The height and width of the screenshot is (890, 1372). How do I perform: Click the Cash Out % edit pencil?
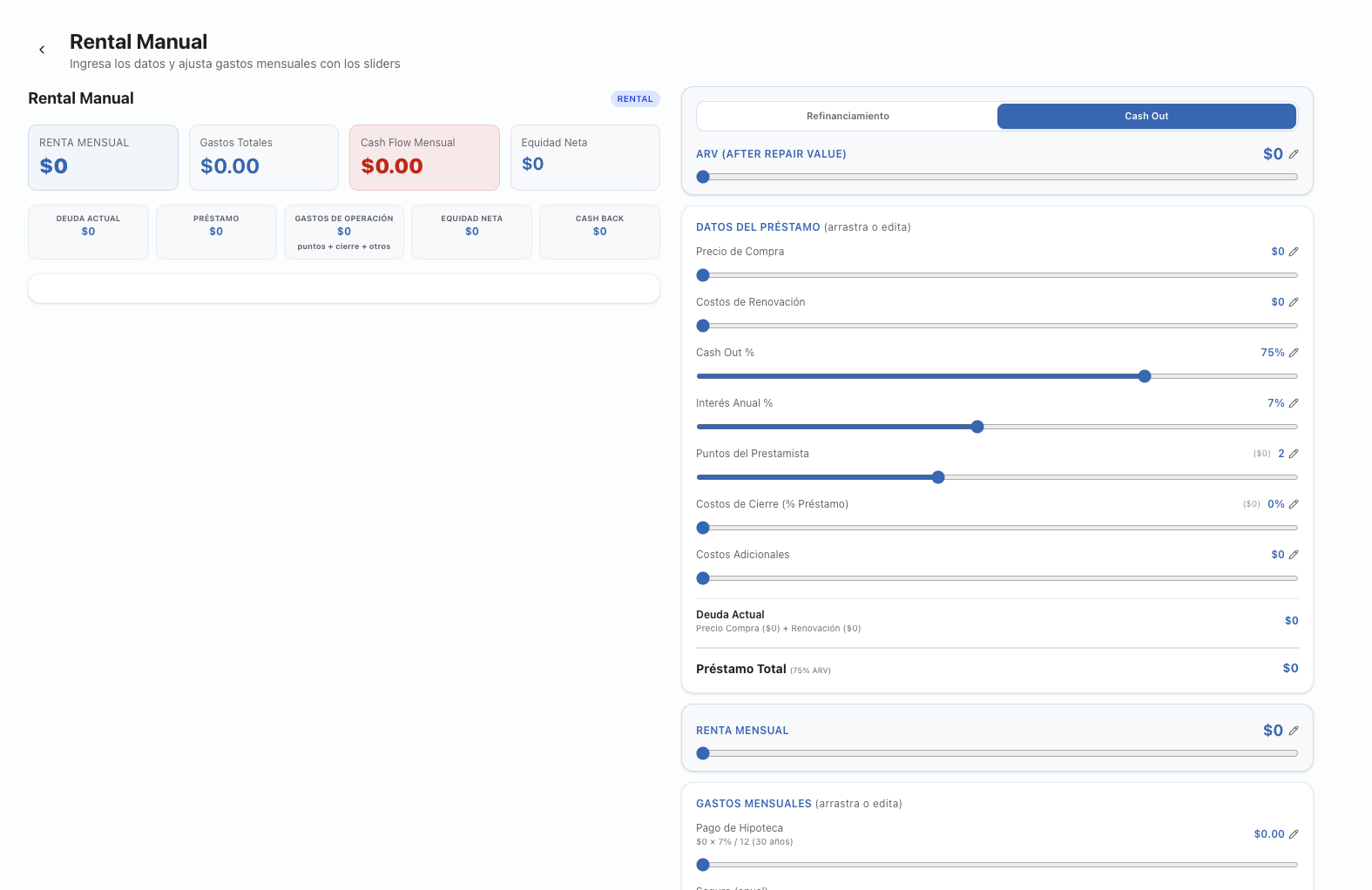[1294, 353]
